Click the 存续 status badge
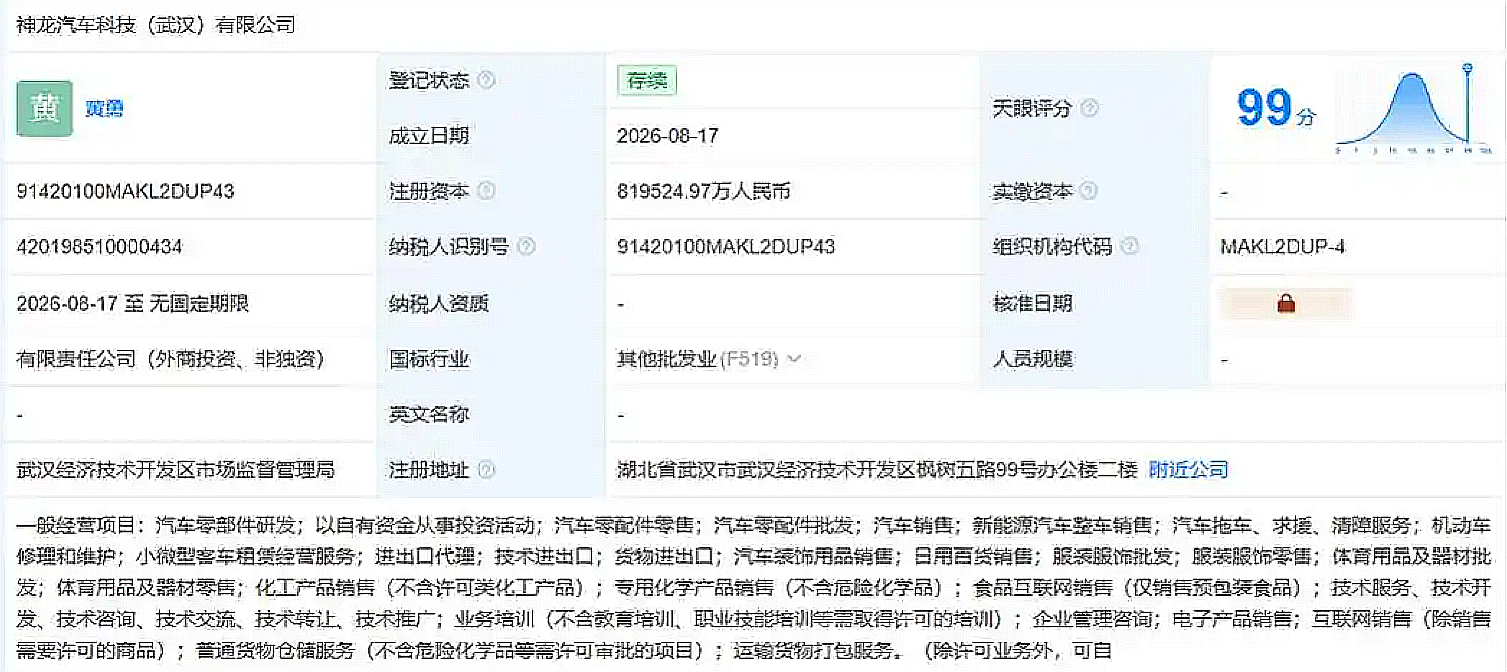Viewport: 1507px width, 672px height. tap(647, 81)
